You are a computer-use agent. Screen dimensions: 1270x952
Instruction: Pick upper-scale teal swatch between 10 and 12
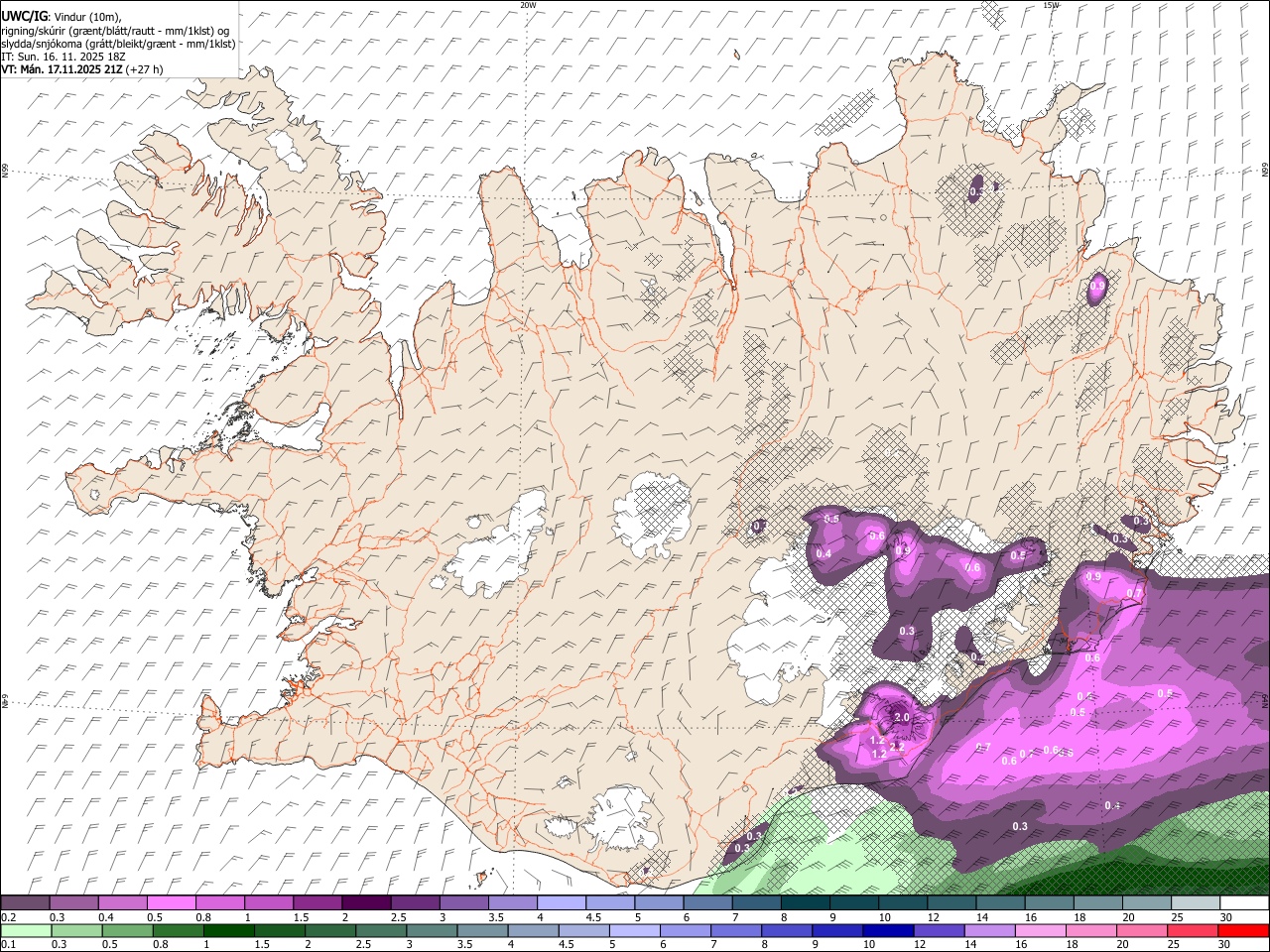[902, 903]
